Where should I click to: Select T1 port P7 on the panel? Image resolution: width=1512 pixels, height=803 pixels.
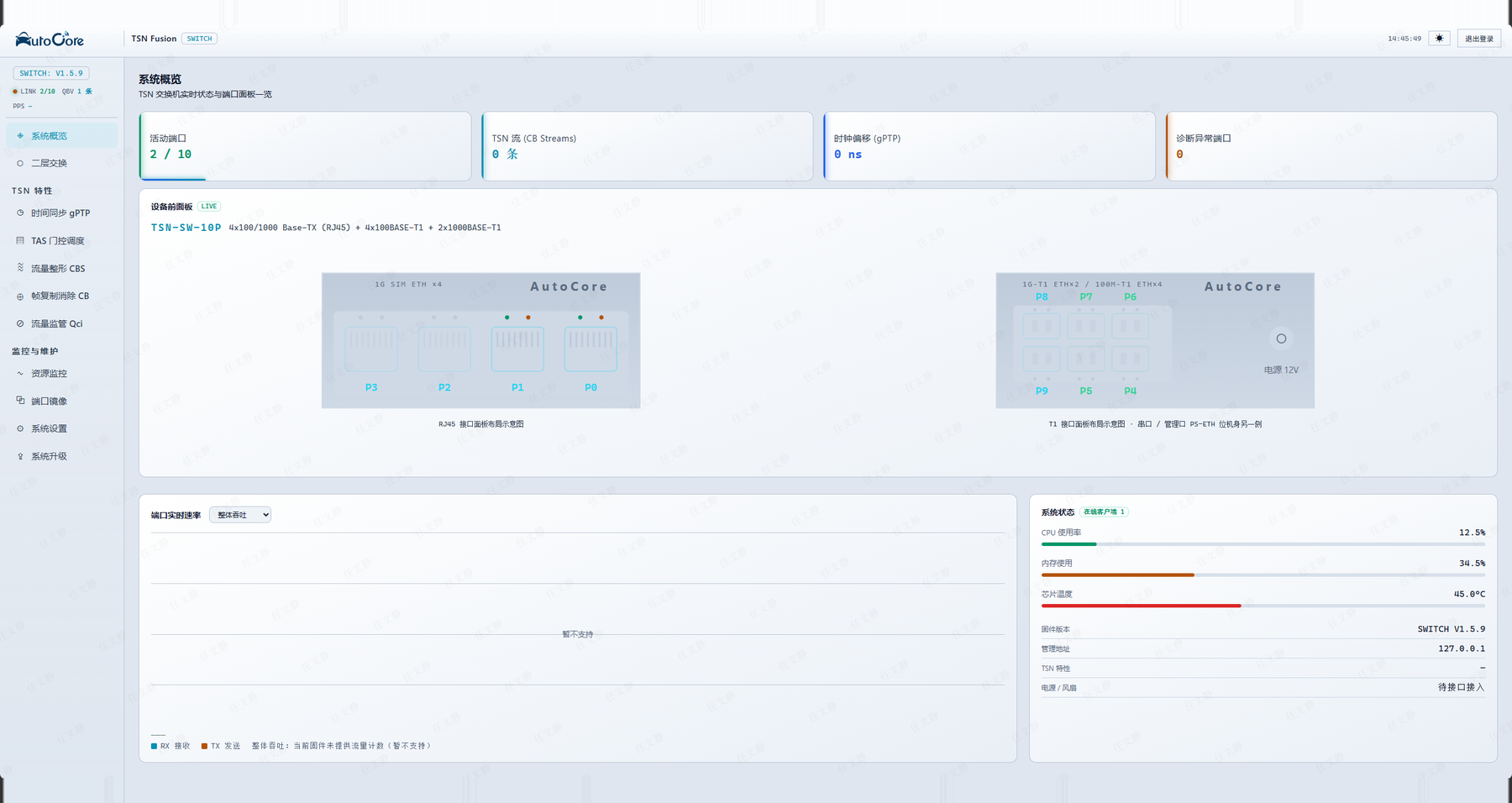pos(1086,326)
